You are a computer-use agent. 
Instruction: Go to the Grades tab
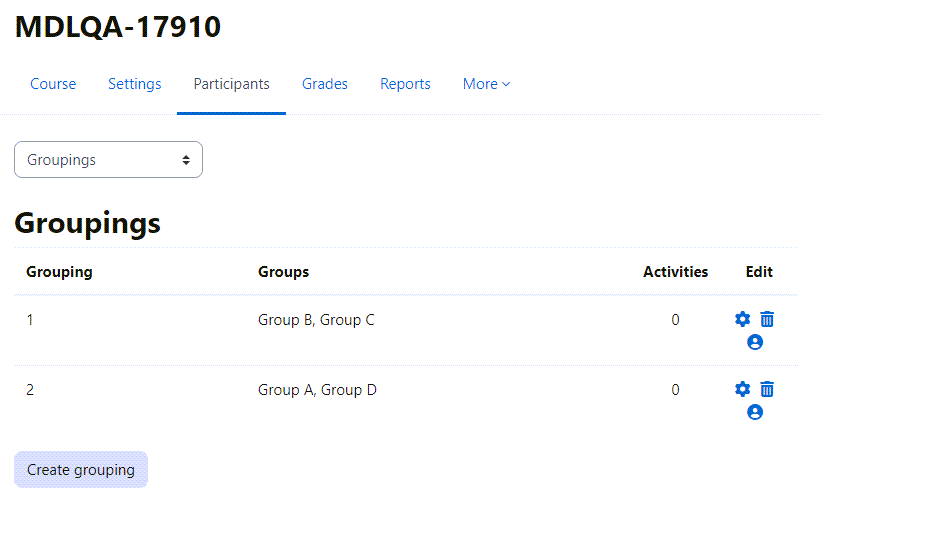(324, 84)
